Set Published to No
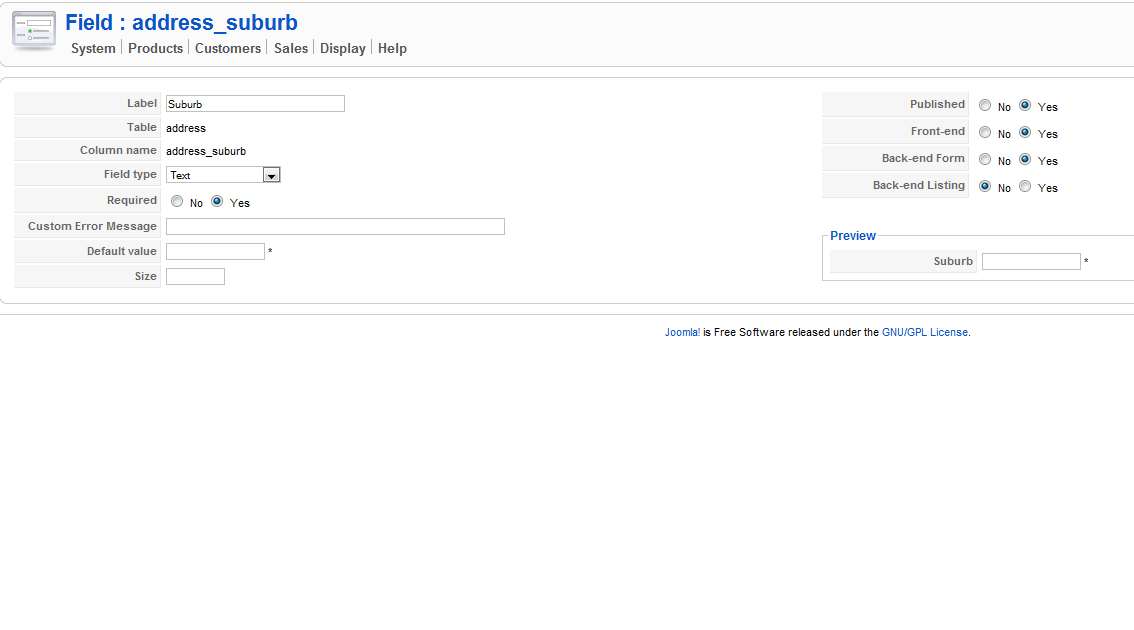Viewport: 1134px width, 630px height. coord(985,105)
